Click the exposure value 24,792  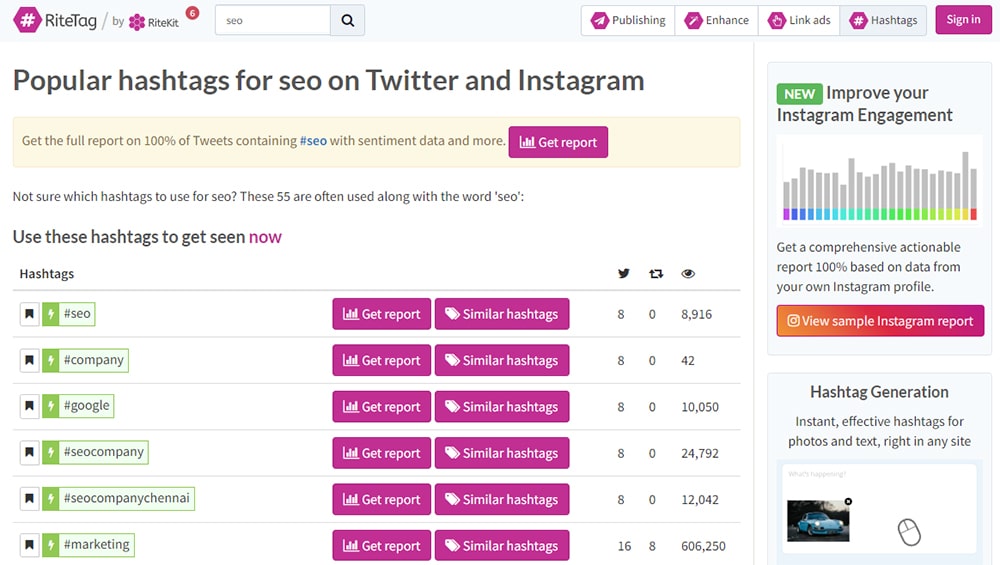[700, 453]
